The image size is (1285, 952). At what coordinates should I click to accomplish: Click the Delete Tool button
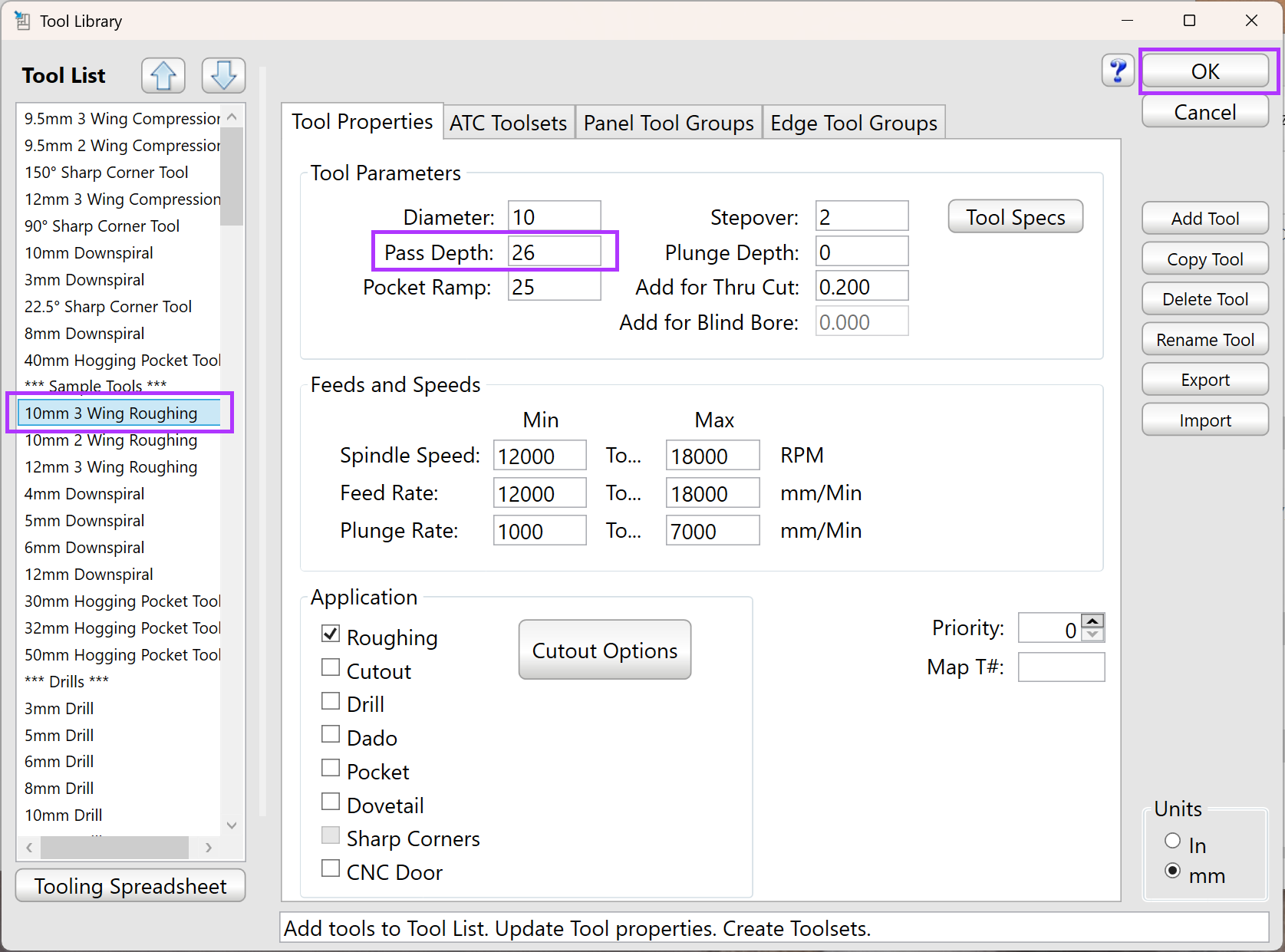tap(1204, 299)
